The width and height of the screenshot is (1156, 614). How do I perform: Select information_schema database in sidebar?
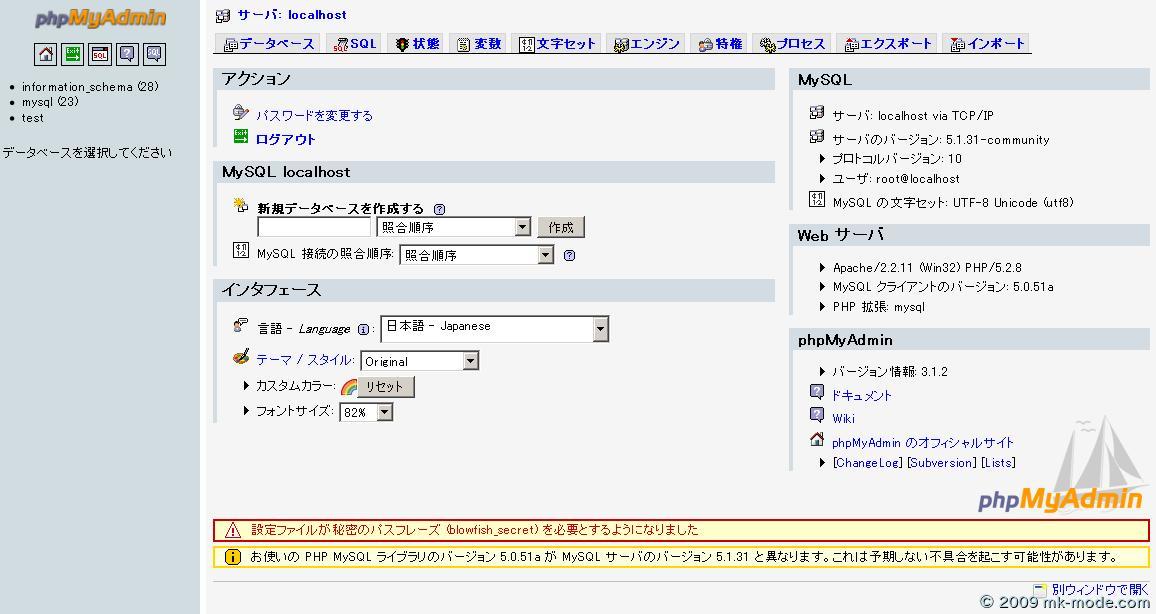point(78,87)
